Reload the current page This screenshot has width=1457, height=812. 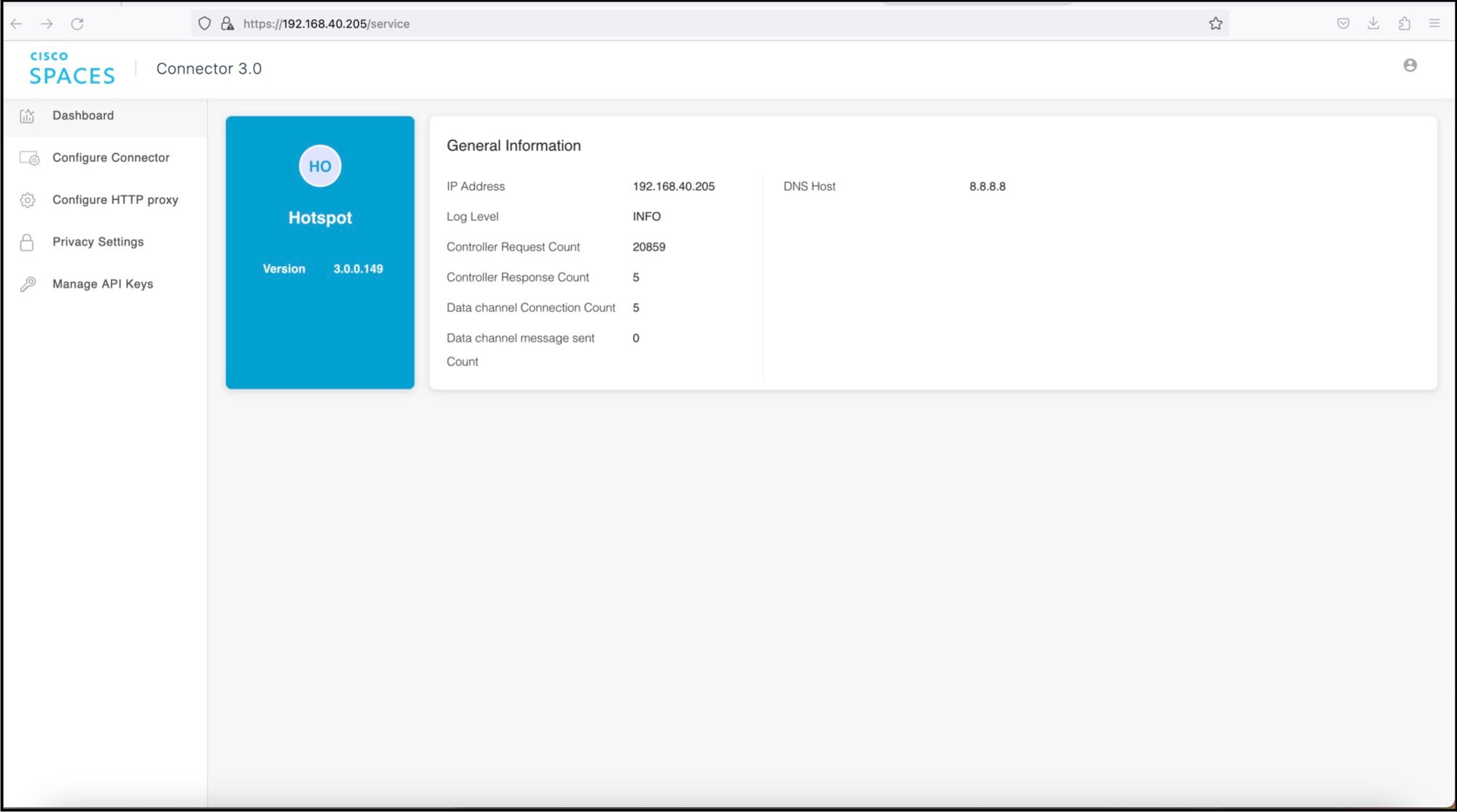point(77,23)
